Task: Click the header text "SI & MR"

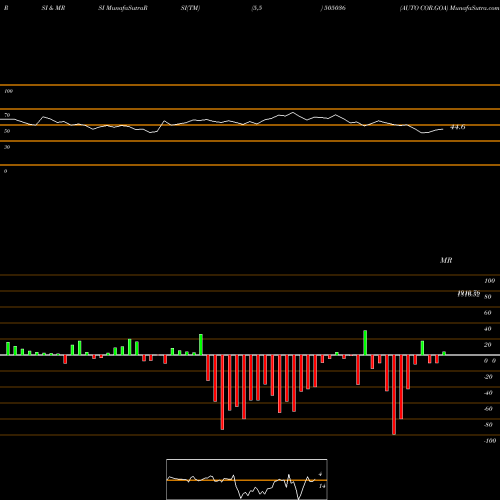Action: (53, 8)
